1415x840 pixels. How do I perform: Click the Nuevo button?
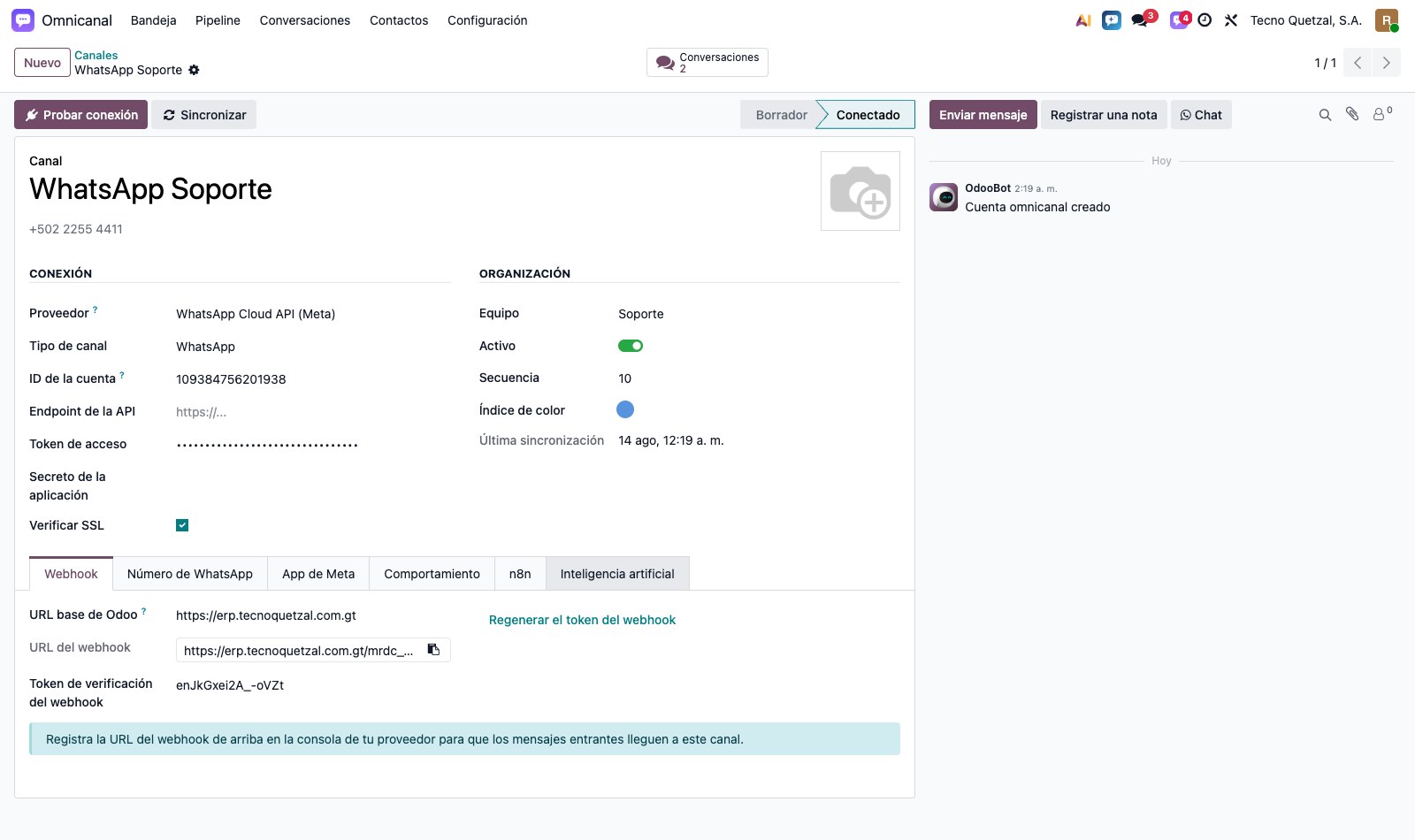click(42, 63)
